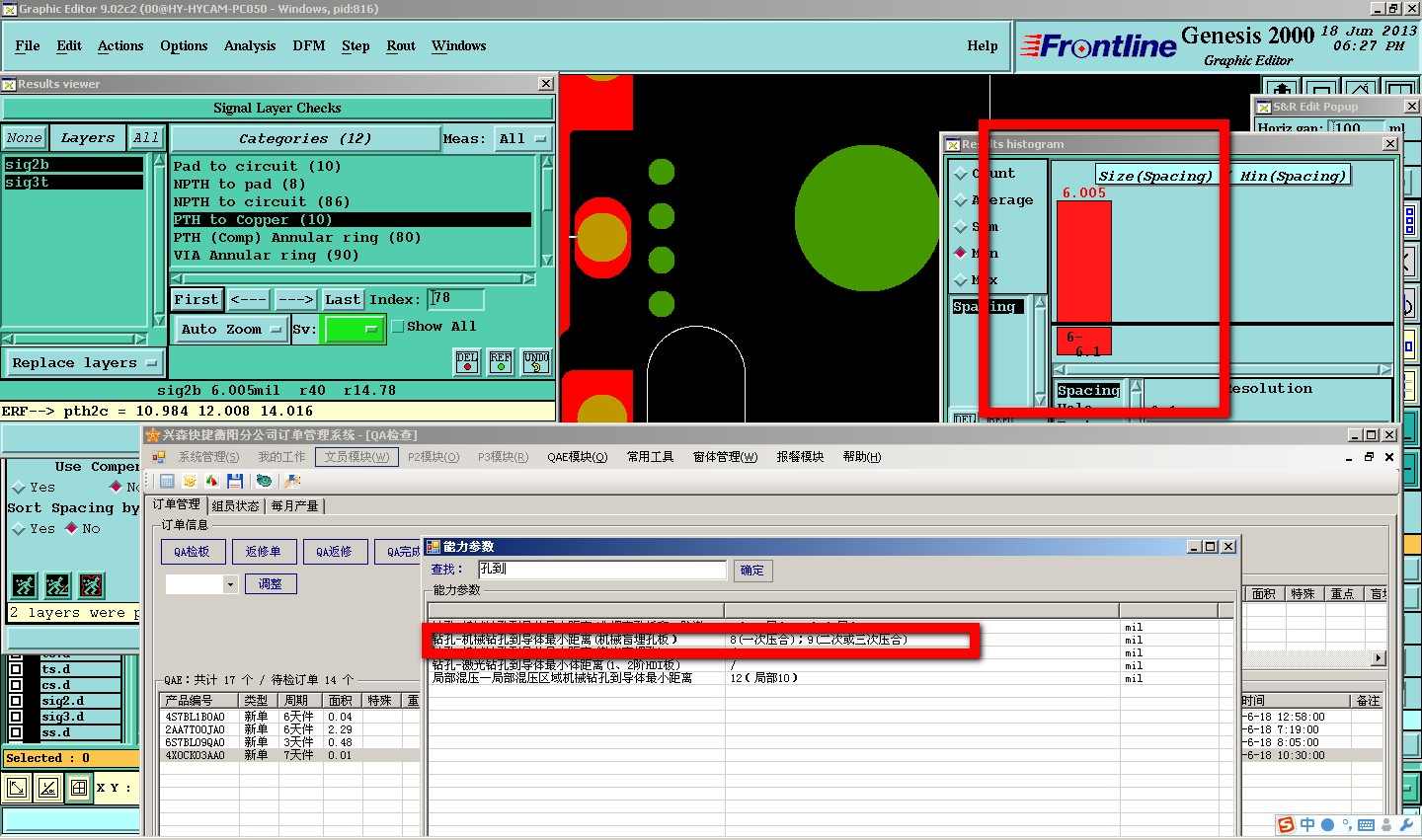Open the green Sv color dropdown
The width and height of the screenshot is (1422, 840).
(355, 330)
